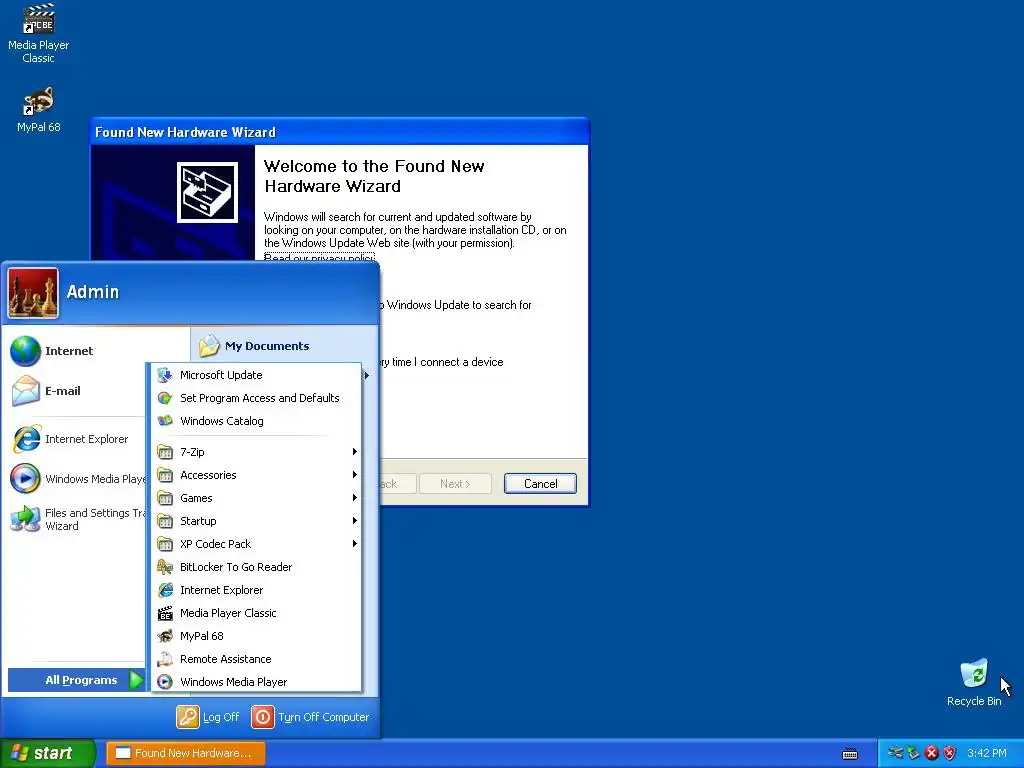Image resolution: width=1024 pixels, height=768 pixels.
Task: Click the hardware wizard computer graphic
Action: coord(207,192)
